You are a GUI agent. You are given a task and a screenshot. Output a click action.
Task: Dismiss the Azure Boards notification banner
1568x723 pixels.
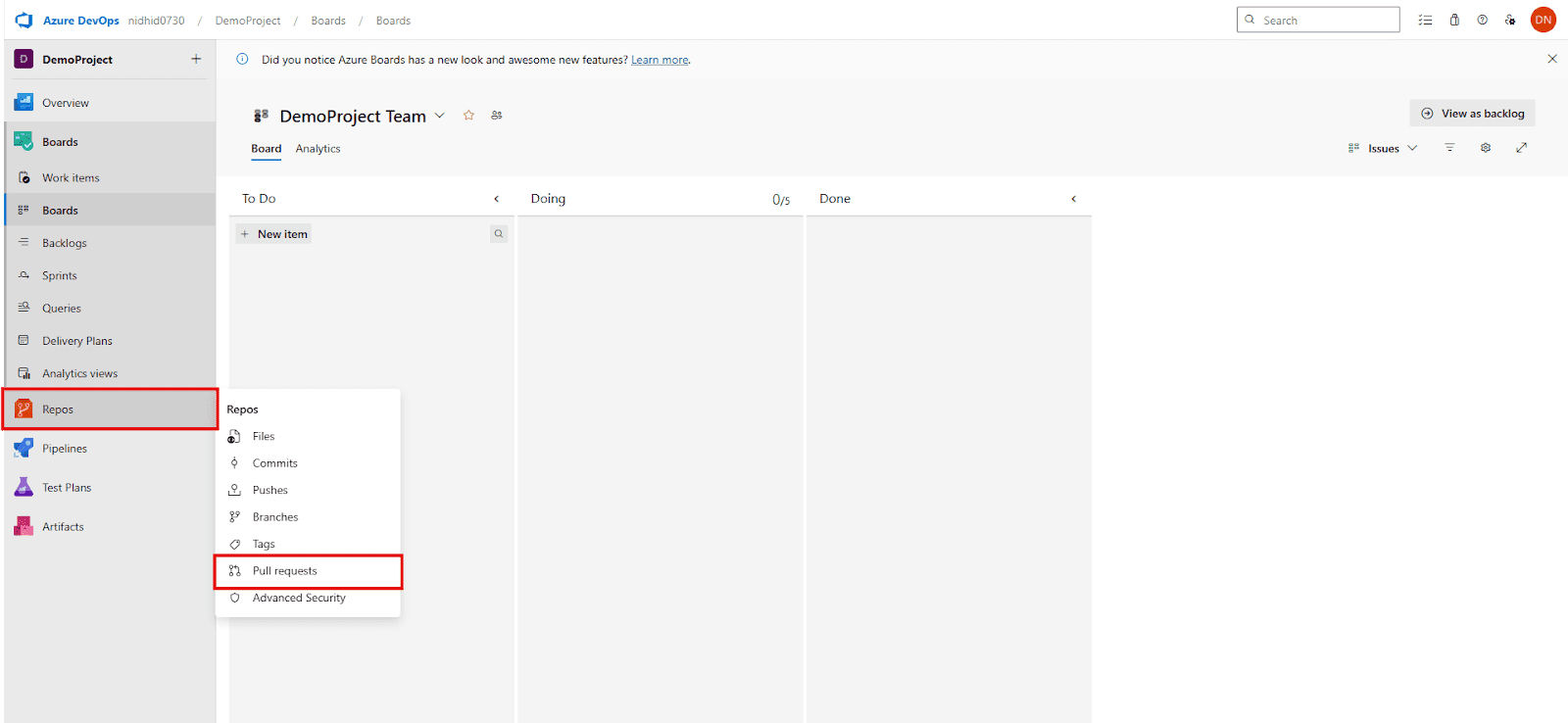[1552, 59]
